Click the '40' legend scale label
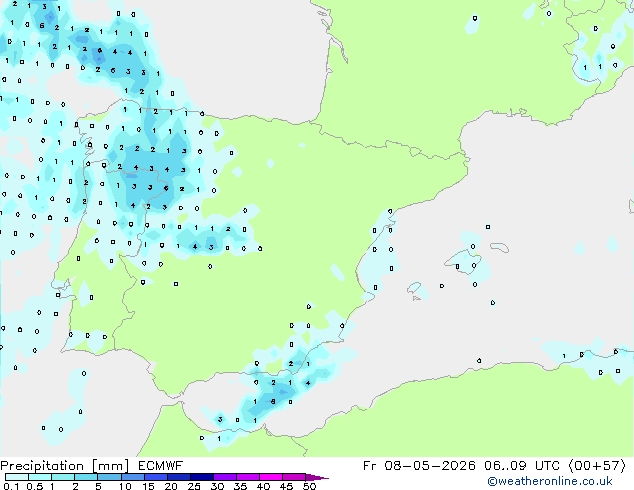This screenshot has width=634, height=490. 263,486
